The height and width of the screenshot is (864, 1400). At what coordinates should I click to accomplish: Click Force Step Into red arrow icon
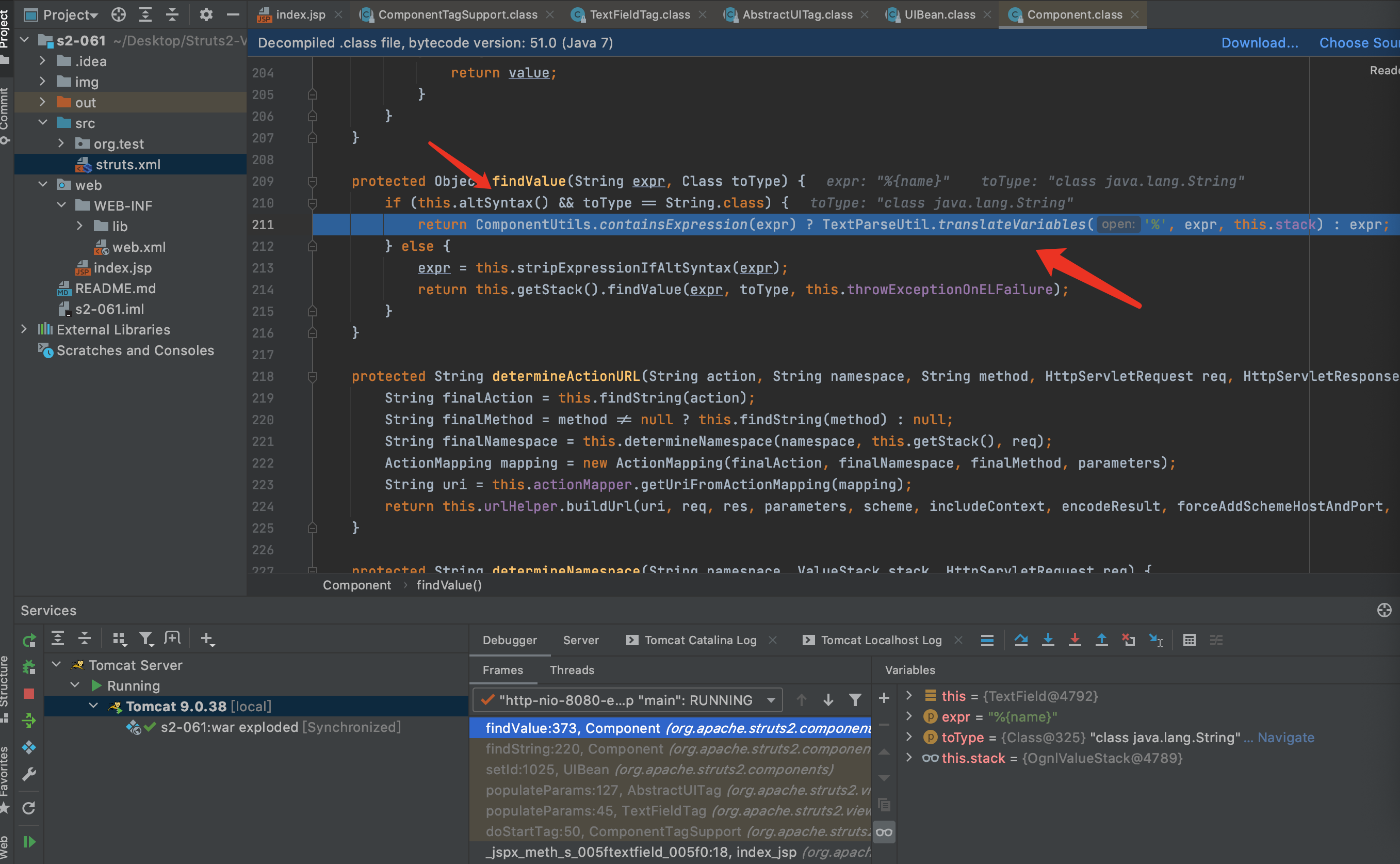click(x=1075, y=640)
